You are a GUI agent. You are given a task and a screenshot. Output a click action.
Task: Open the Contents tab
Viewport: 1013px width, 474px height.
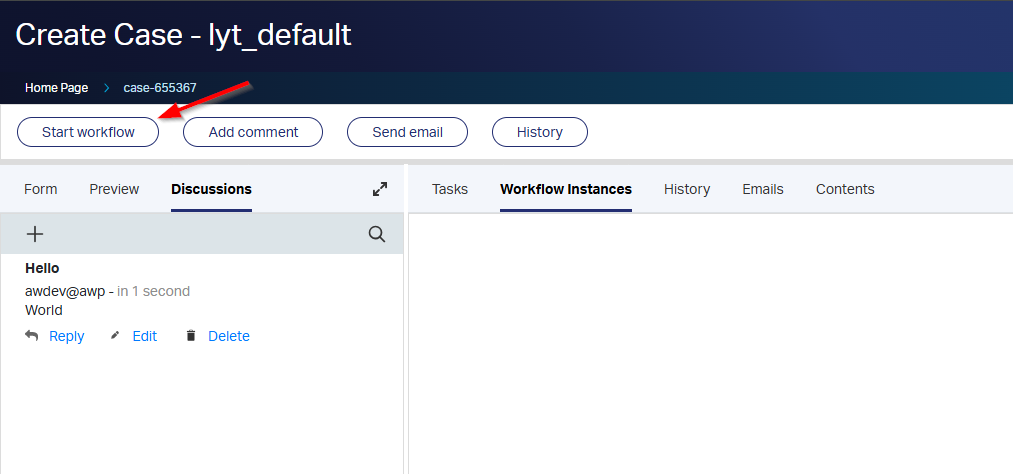click(x=845, y=189)
